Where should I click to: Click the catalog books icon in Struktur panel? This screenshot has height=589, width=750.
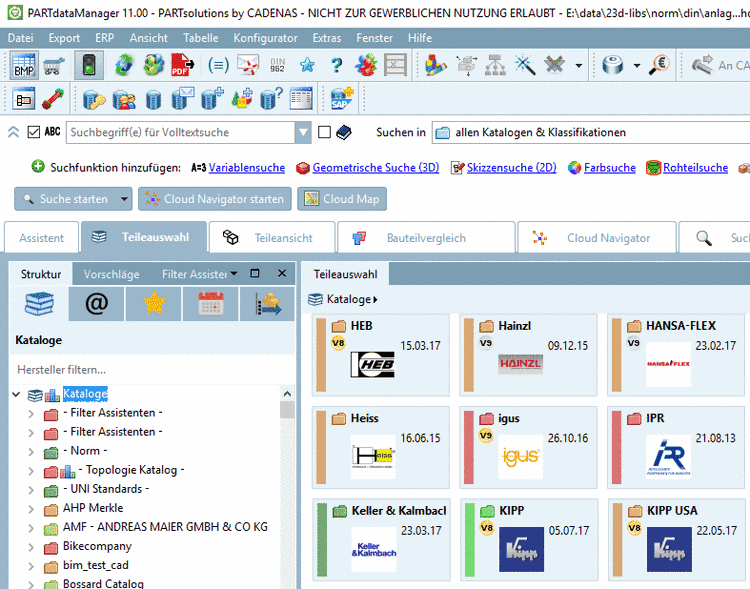click(39, 304)
